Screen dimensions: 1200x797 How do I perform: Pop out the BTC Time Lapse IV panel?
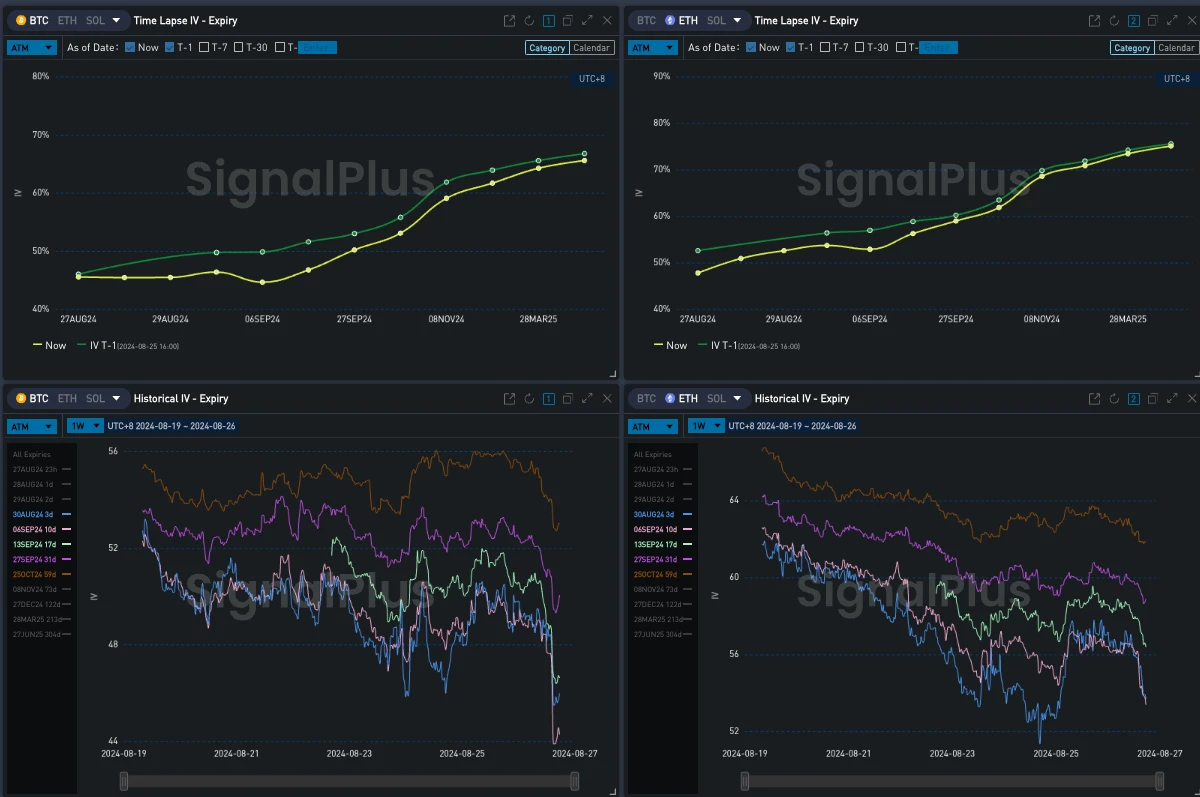tap(509, 20)
